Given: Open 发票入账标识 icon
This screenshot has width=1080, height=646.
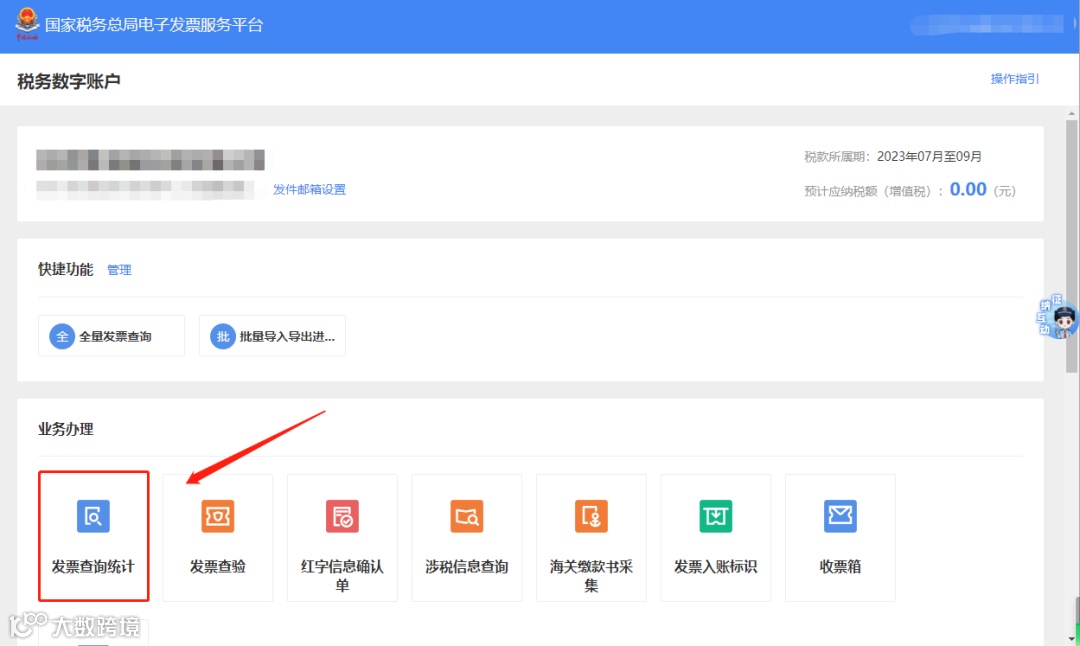Looking at the screenshot, I should (716, 516).
